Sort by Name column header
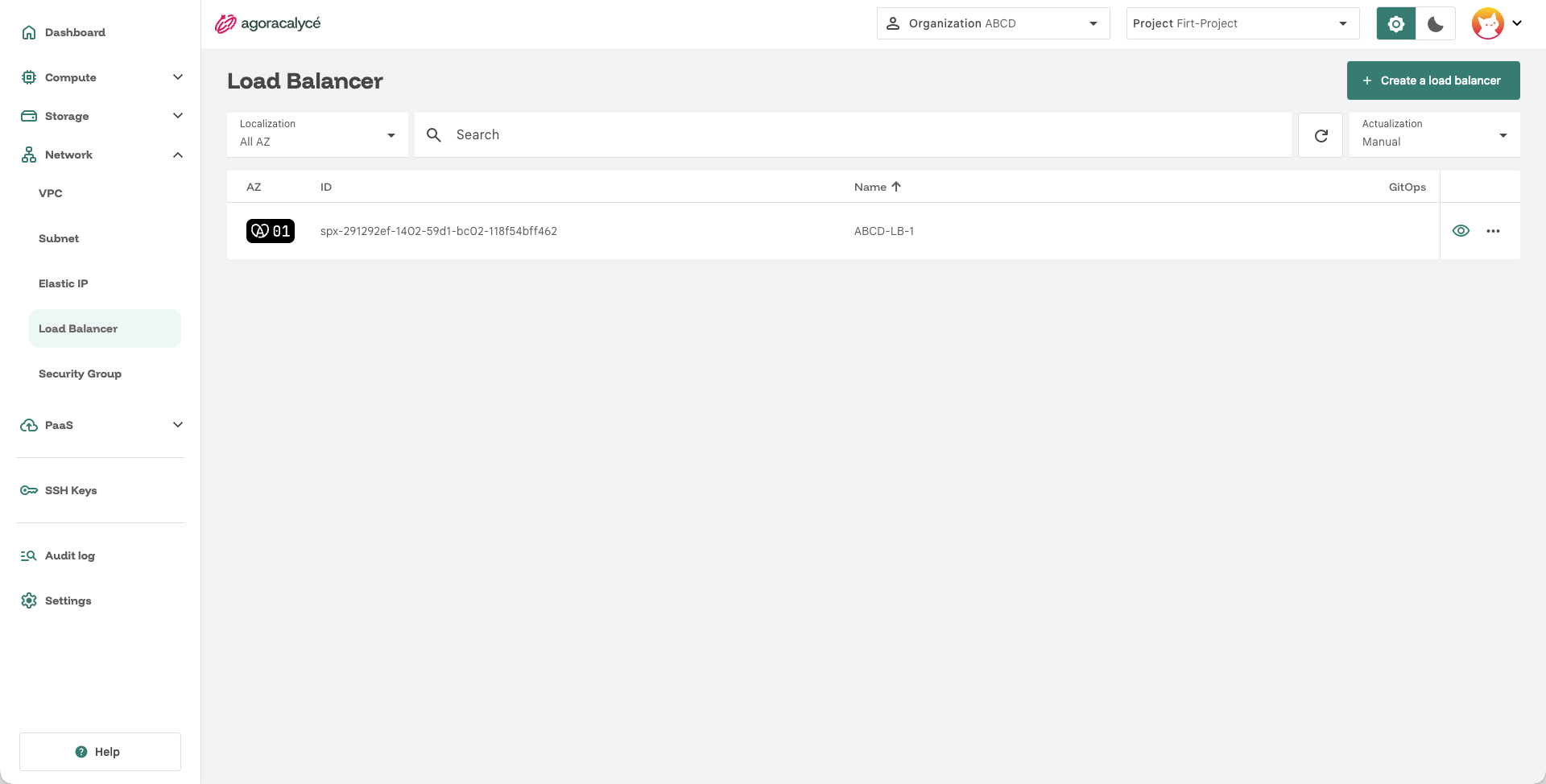1546x784 pixels. (x=877, y=187)
